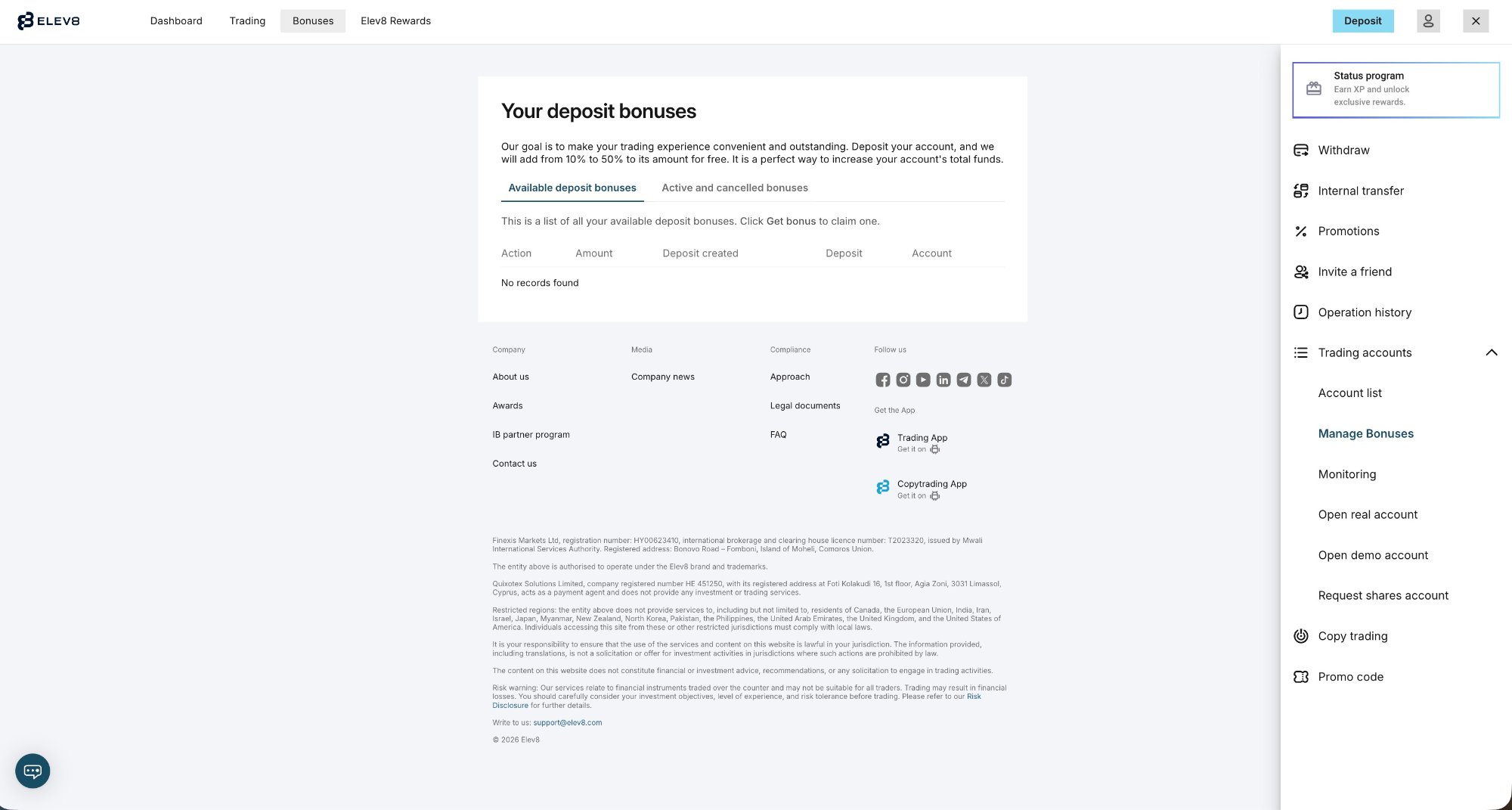Collapse the Trading accounts section
Image resolution: width=1512 pixels, height=810 pixels.
tap(1492, 352)
